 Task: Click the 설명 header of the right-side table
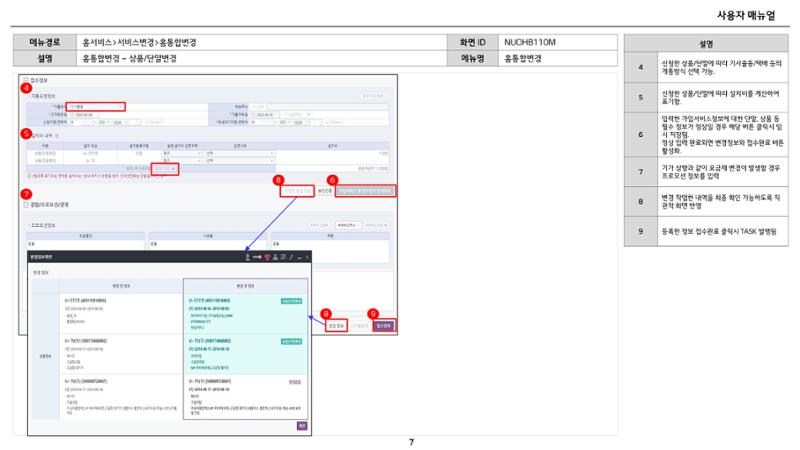706,44
